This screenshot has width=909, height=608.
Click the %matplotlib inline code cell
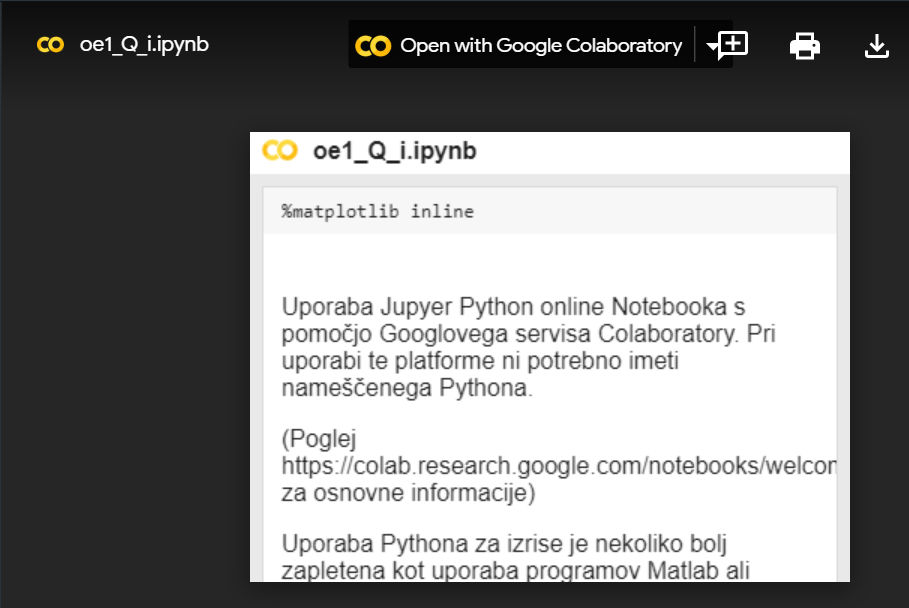pyautogui.click(x=550, y=211)
